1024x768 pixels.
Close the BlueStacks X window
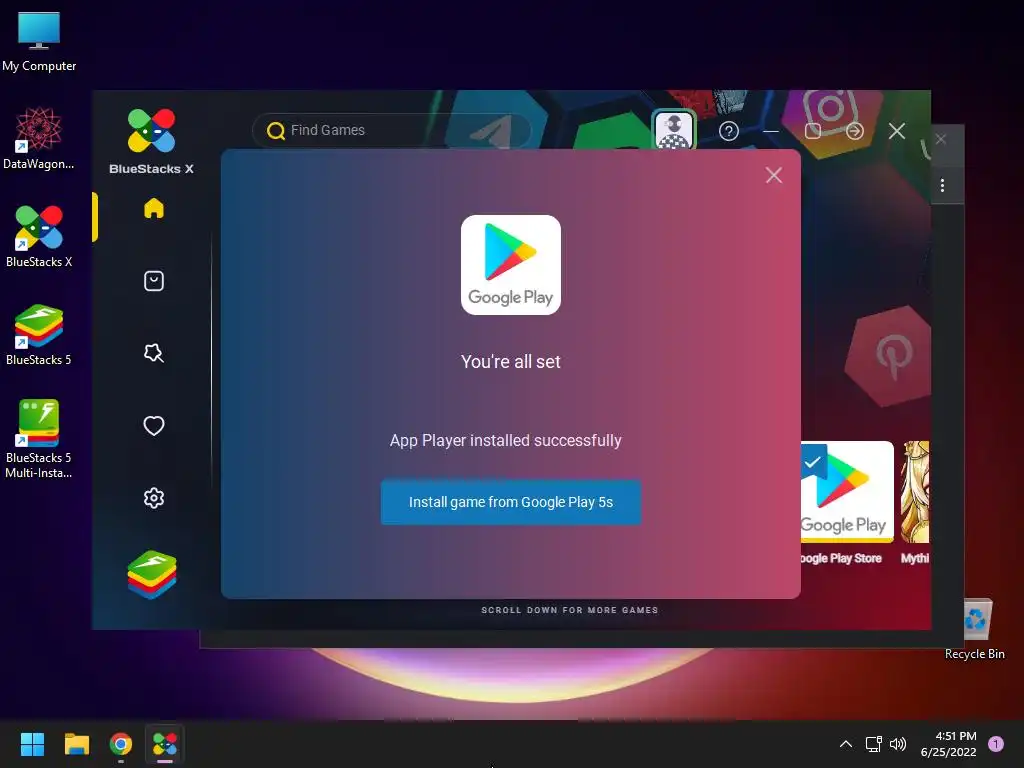897,131
